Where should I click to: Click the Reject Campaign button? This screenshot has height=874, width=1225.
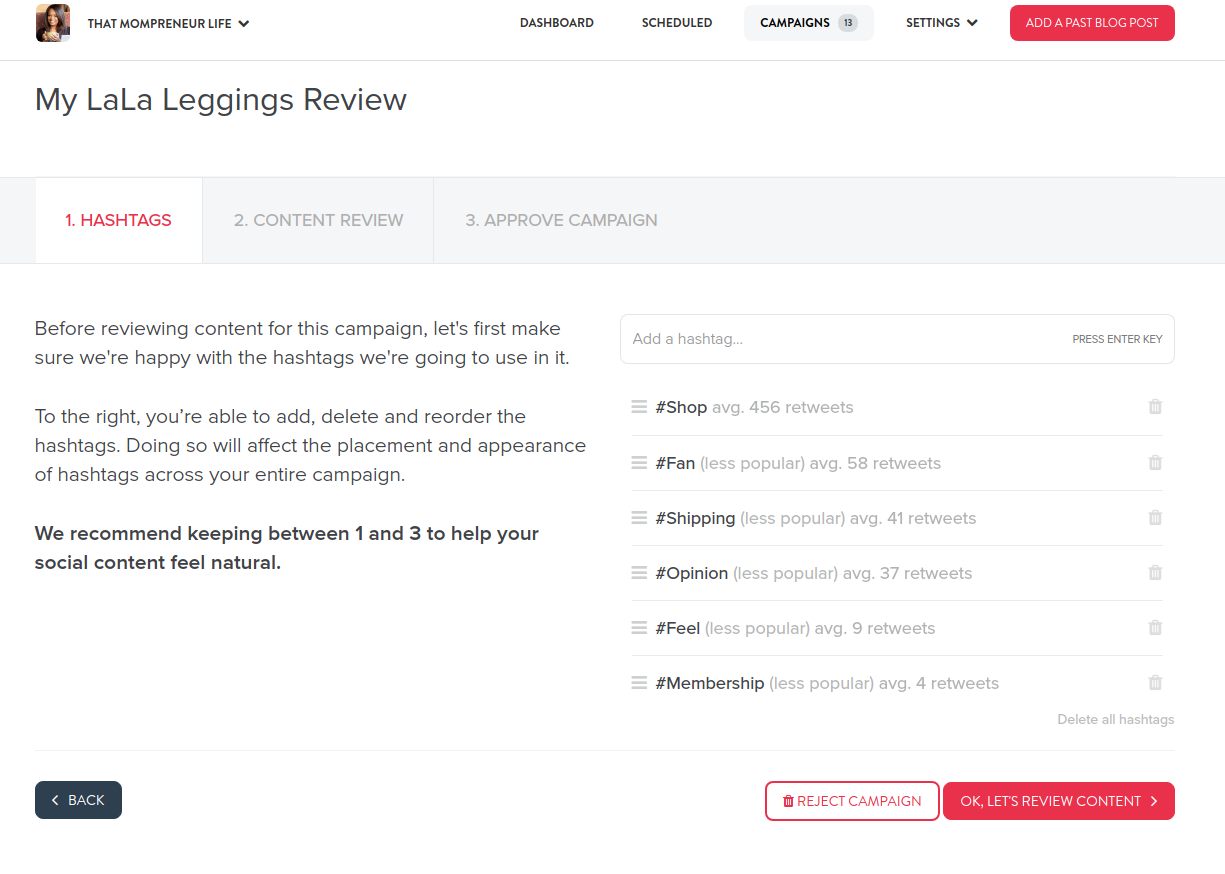852,801
